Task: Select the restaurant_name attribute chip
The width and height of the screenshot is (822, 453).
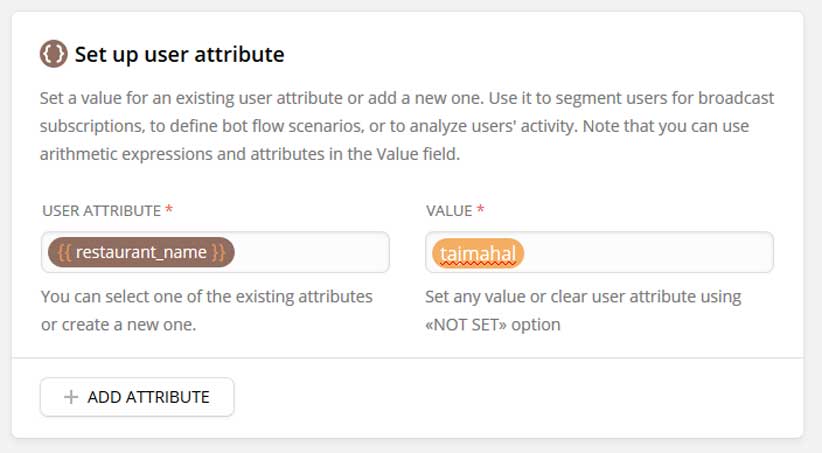Action: pyautogui.click(x=141, y=252)
